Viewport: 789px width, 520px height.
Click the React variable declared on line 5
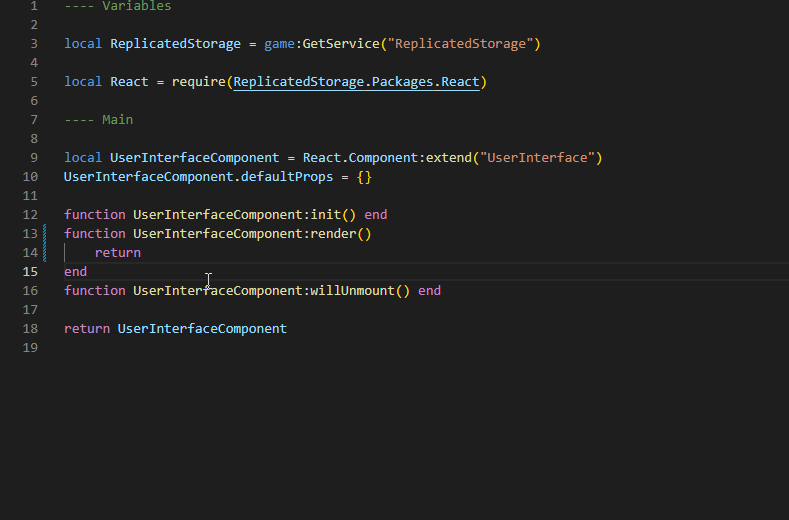(129, 82)
